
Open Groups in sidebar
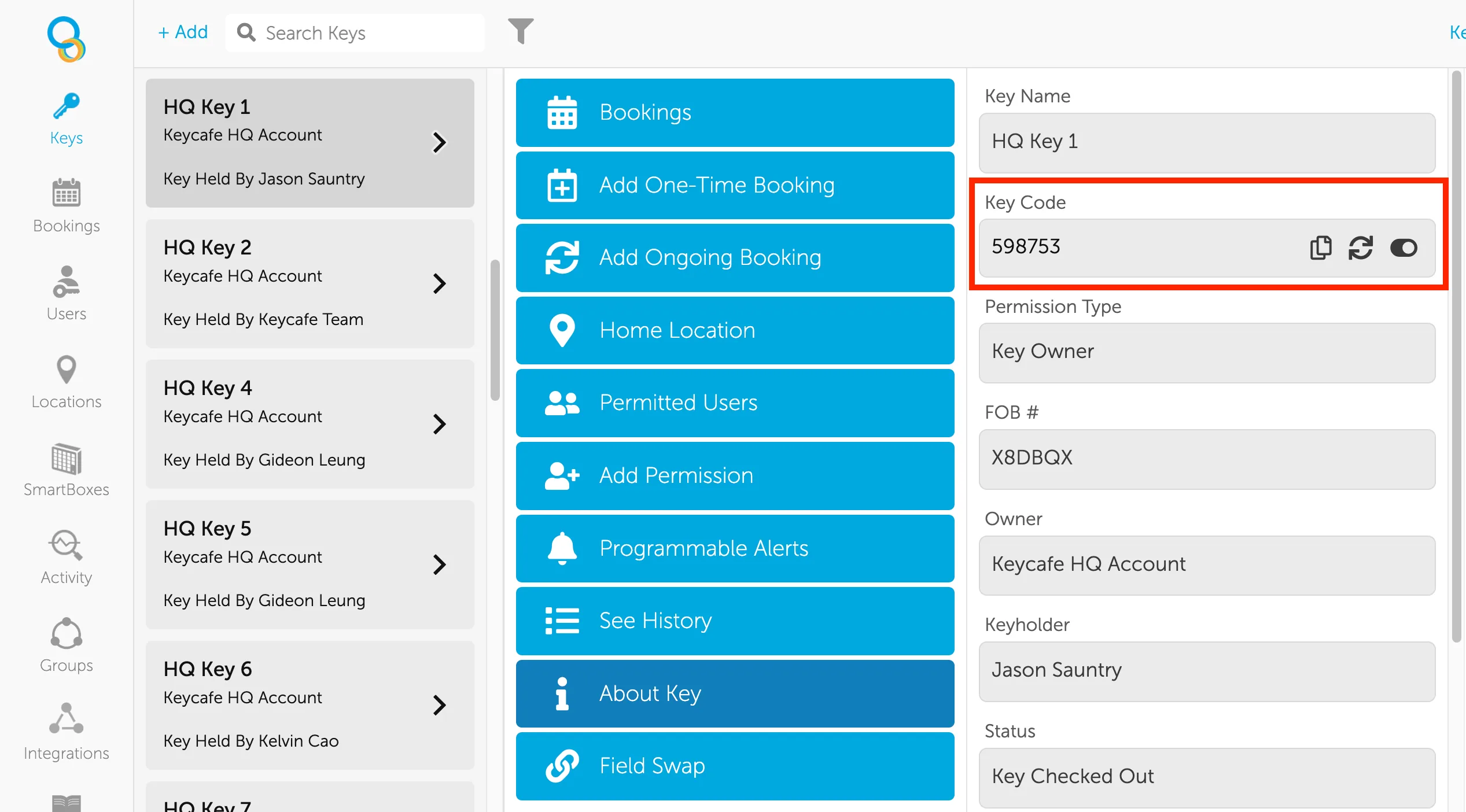click(67, 646)
